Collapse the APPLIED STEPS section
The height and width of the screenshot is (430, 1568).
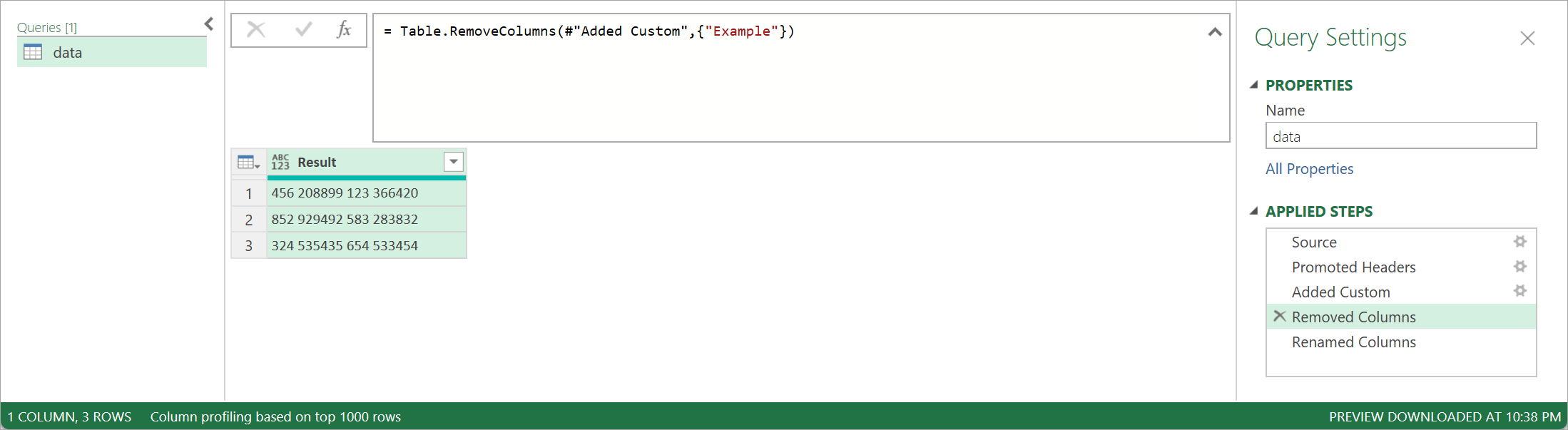point(1254,211)
